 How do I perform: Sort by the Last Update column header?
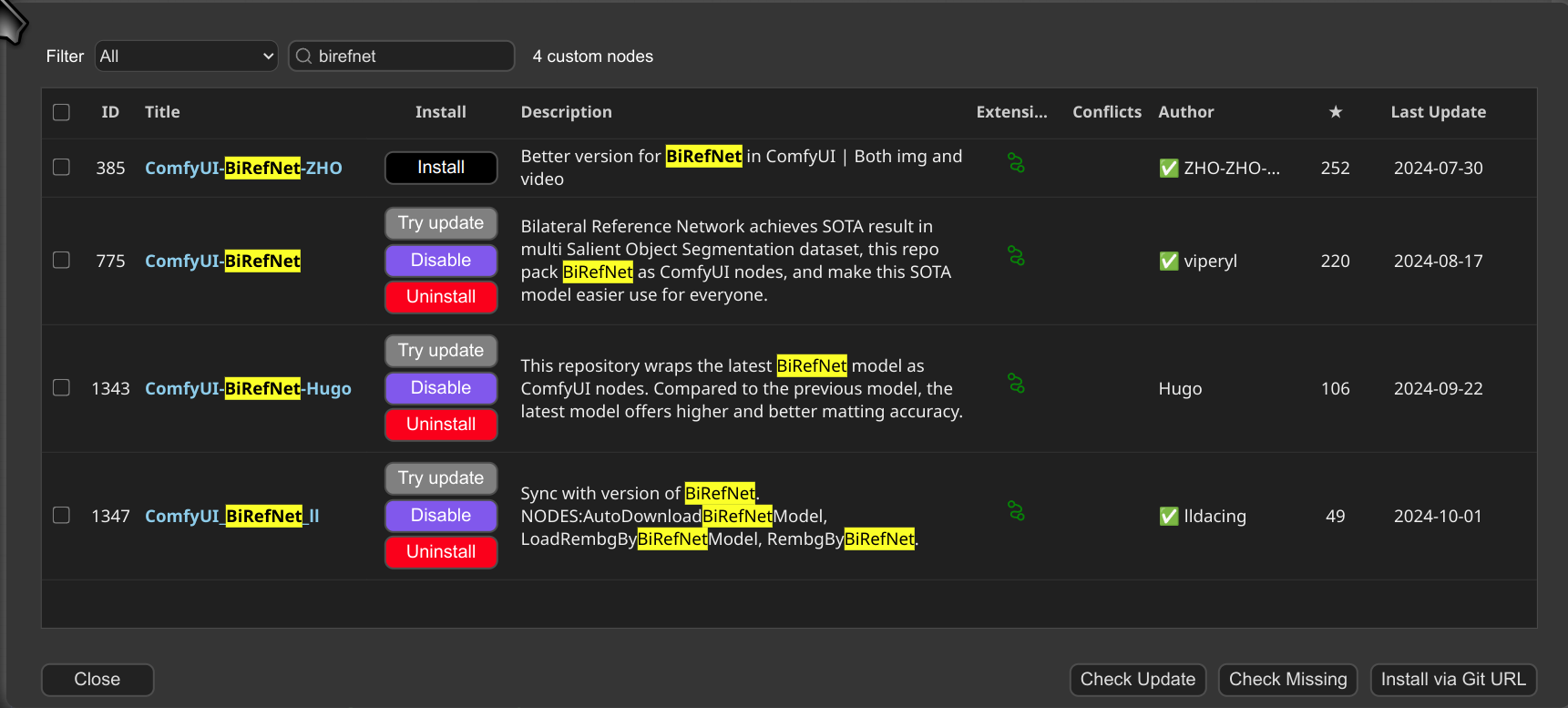[x=1438, y=112]
